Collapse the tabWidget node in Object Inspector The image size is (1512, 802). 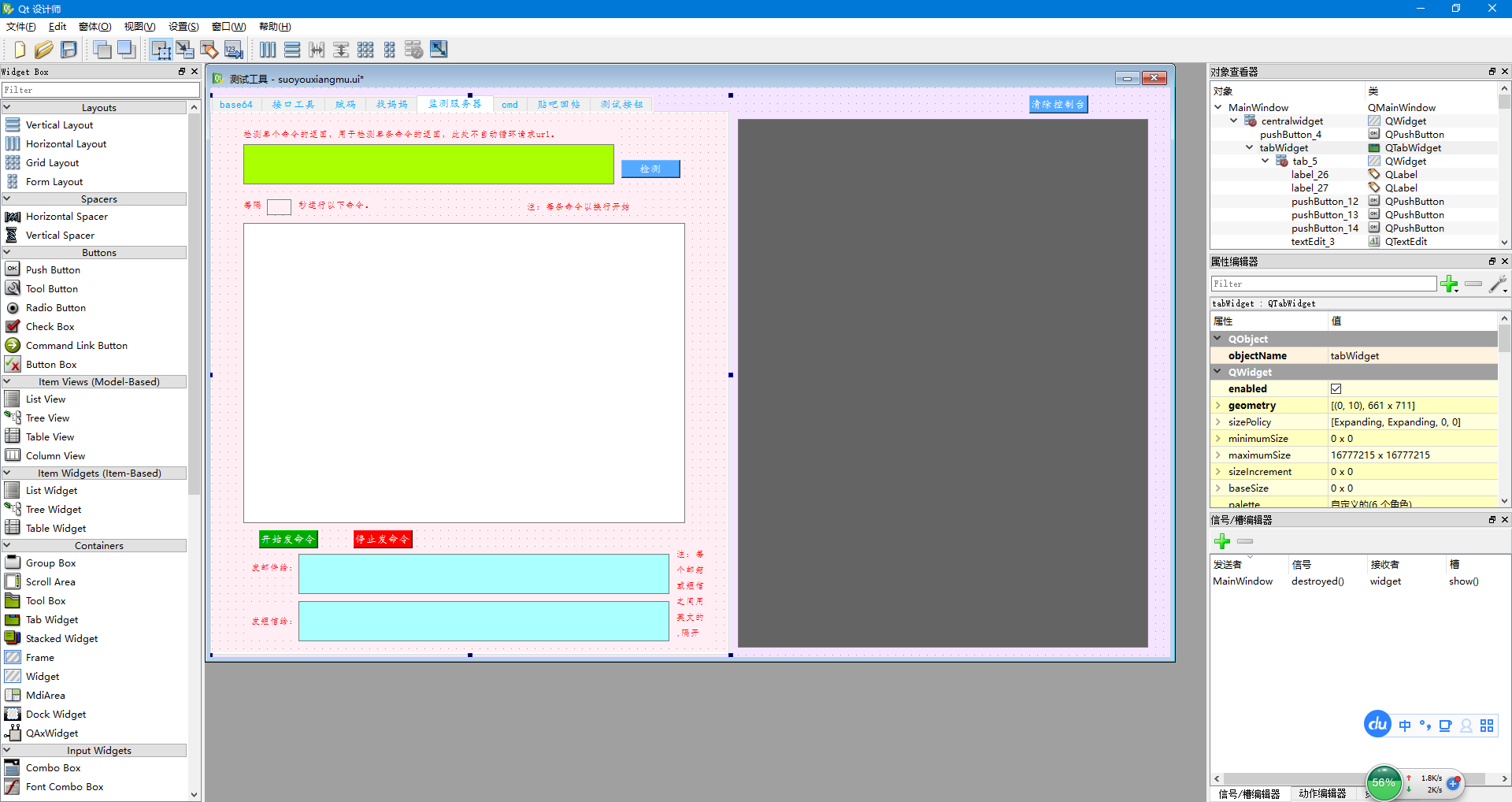tap(1250, 147)
